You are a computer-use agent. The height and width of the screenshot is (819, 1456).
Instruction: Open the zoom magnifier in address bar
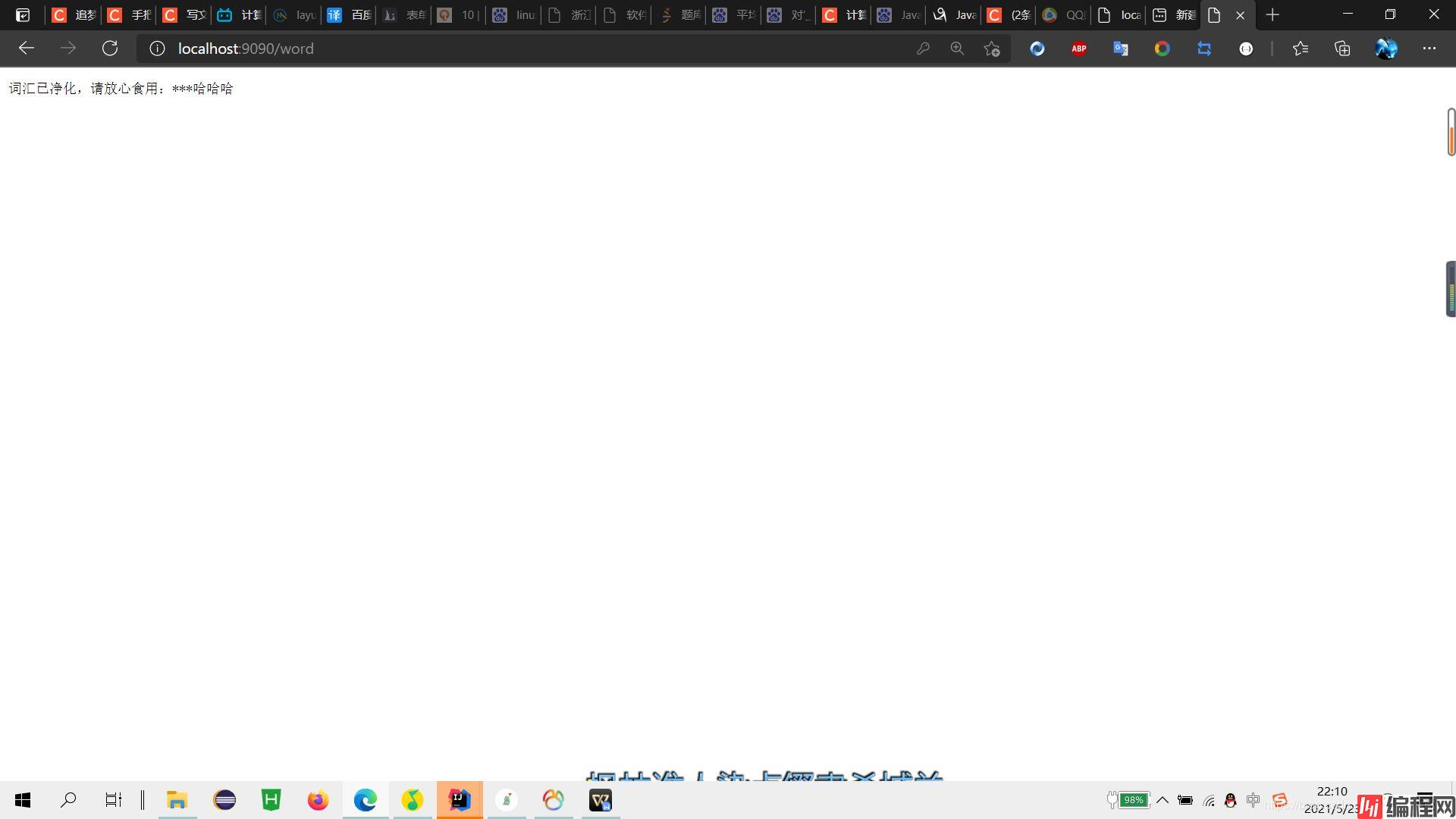957,49
